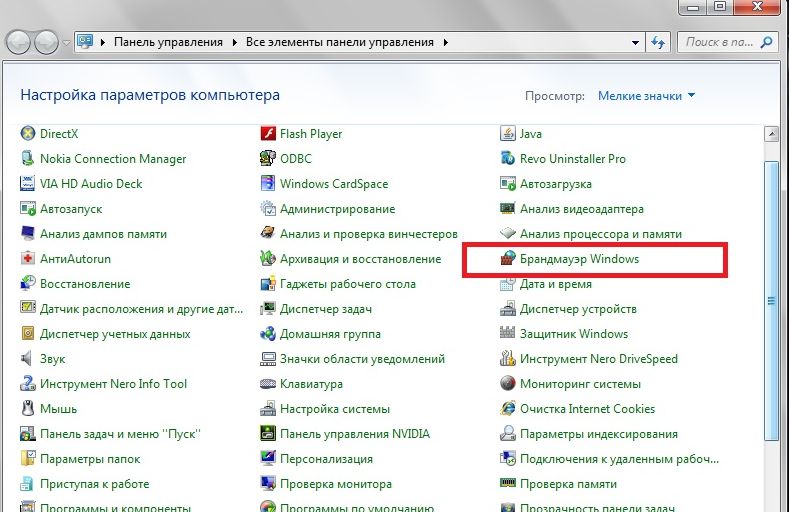Open the Архивация и восстановление icon
The height and width of the screenshot is (512, 789).
point(268,259)
